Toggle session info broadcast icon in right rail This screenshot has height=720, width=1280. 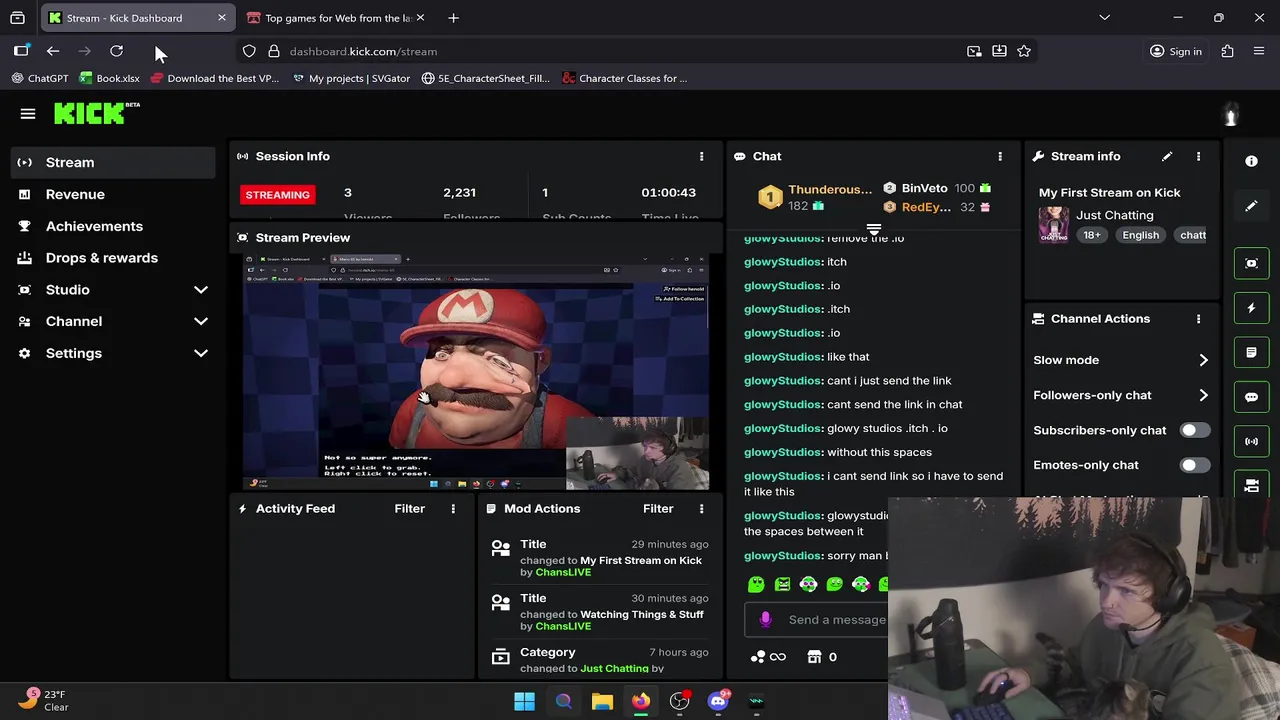[1251, 441]
